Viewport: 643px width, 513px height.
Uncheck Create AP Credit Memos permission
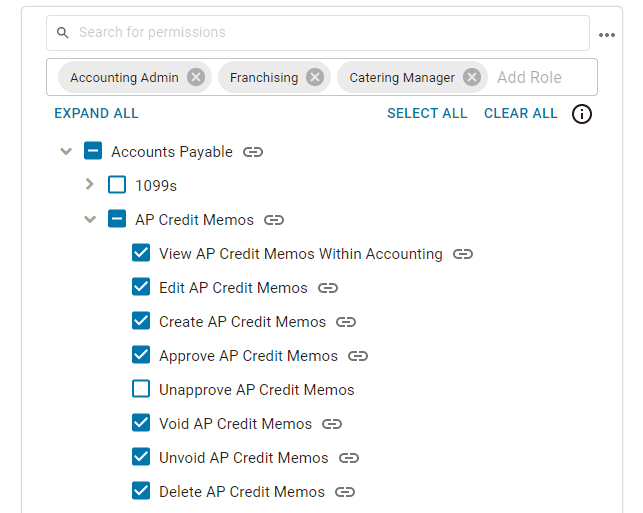[141, 321]
